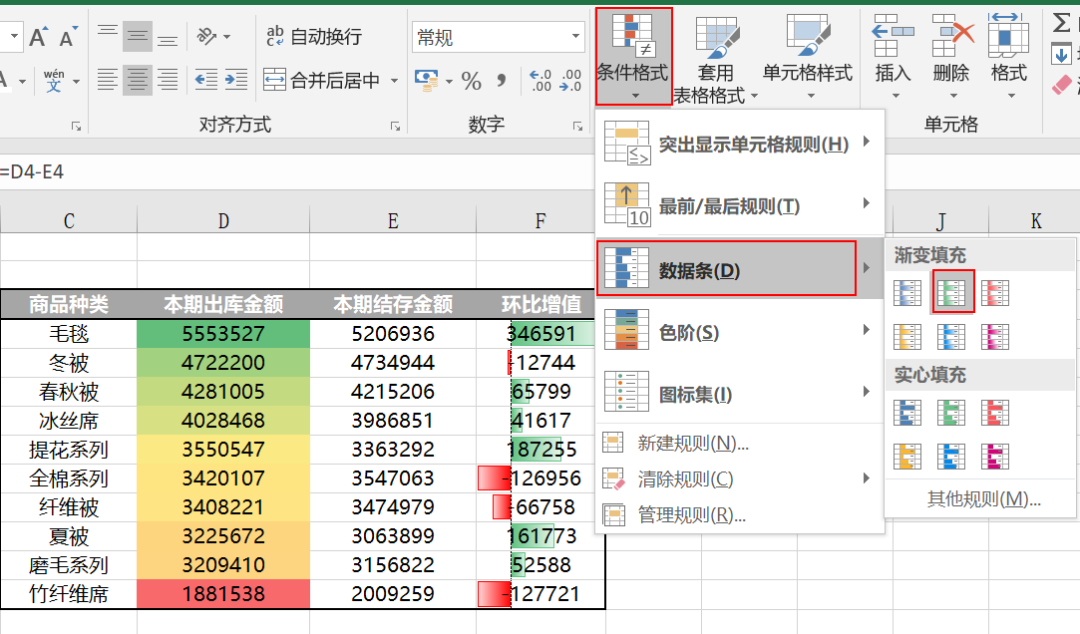Click the fill down arrow icon
This screenshot has width=1080, height=634.
(1061, 54)
